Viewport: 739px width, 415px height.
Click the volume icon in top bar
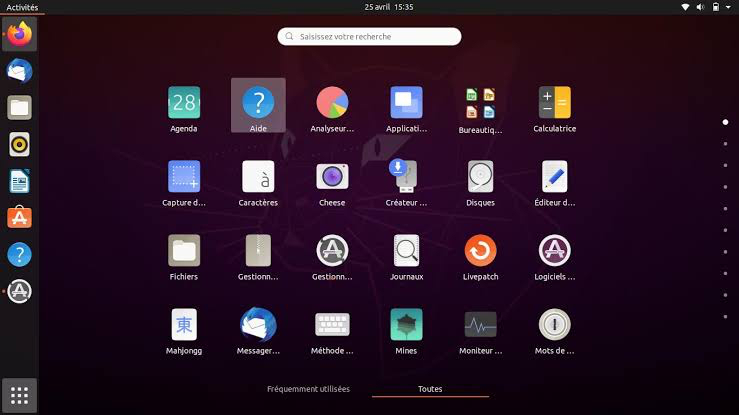pos(700,7)
